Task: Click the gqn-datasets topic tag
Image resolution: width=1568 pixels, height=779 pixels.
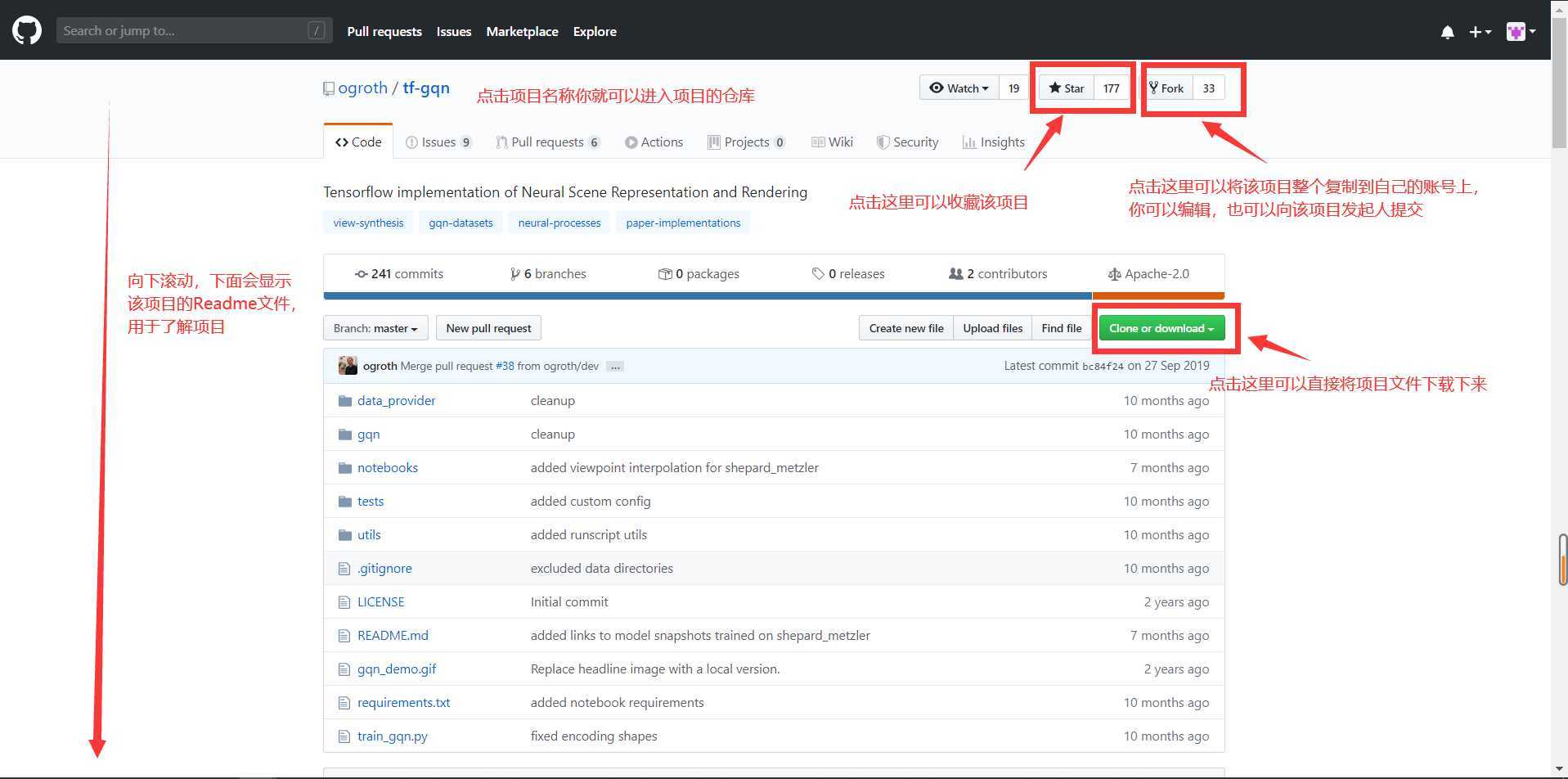Action: click(x=461, y=223)
